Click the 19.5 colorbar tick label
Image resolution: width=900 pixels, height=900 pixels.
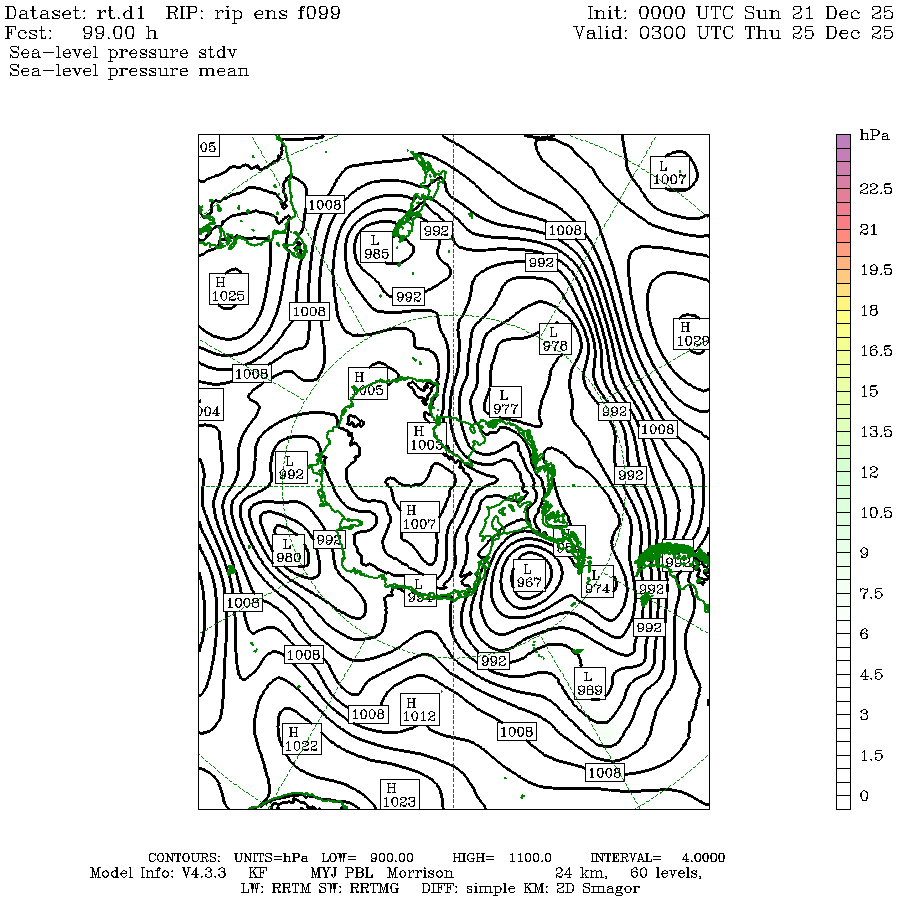click(875, 270)
